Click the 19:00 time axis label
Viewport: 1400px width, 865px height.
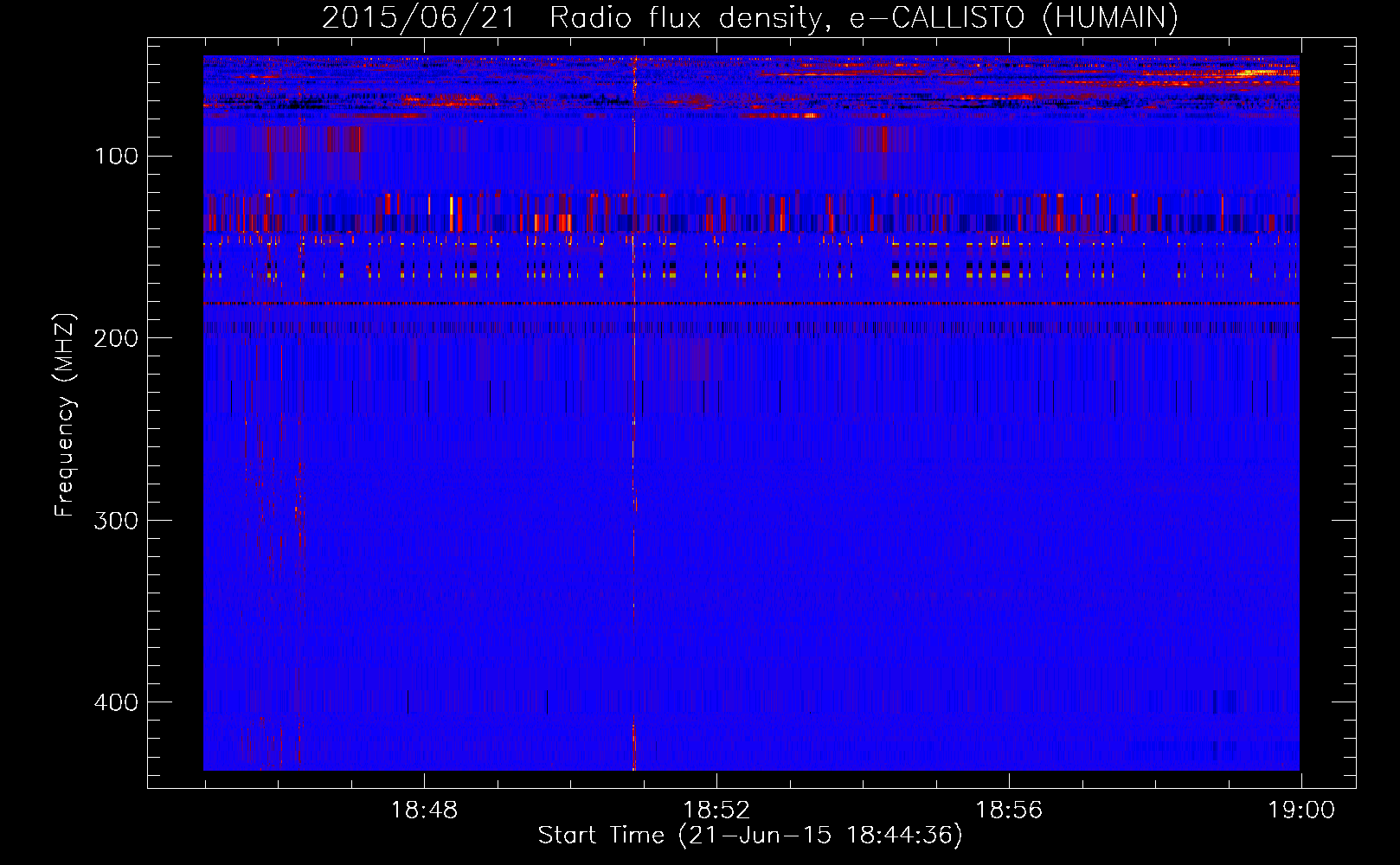[1301, 811]
